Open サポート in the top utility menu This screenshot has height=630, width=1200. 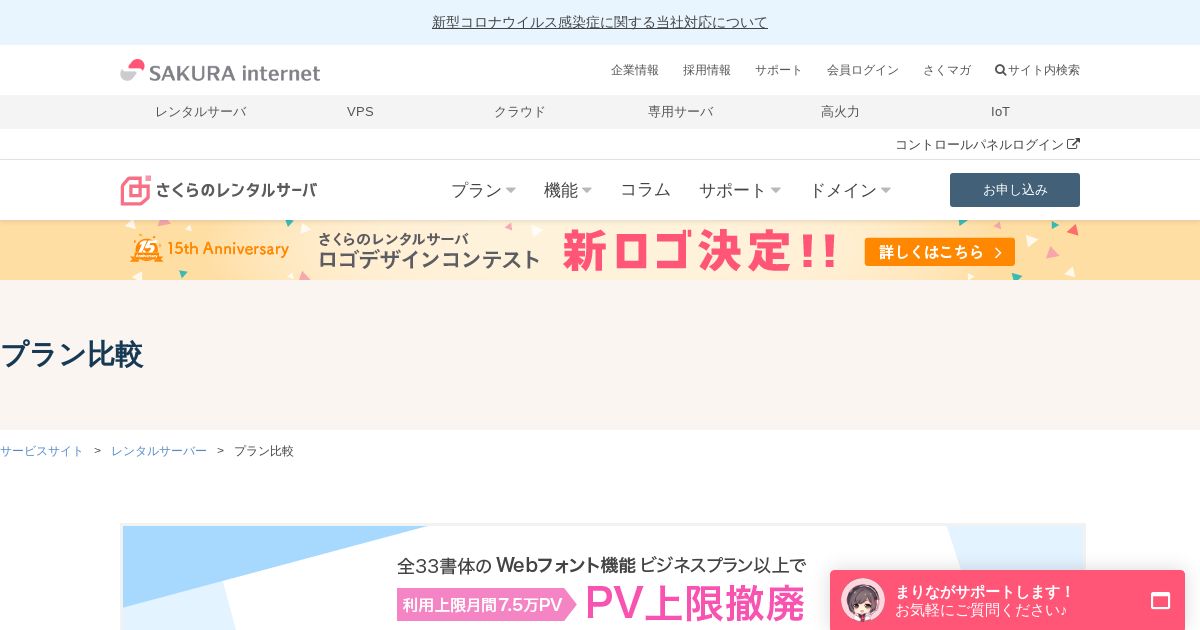tap(779, 70)
